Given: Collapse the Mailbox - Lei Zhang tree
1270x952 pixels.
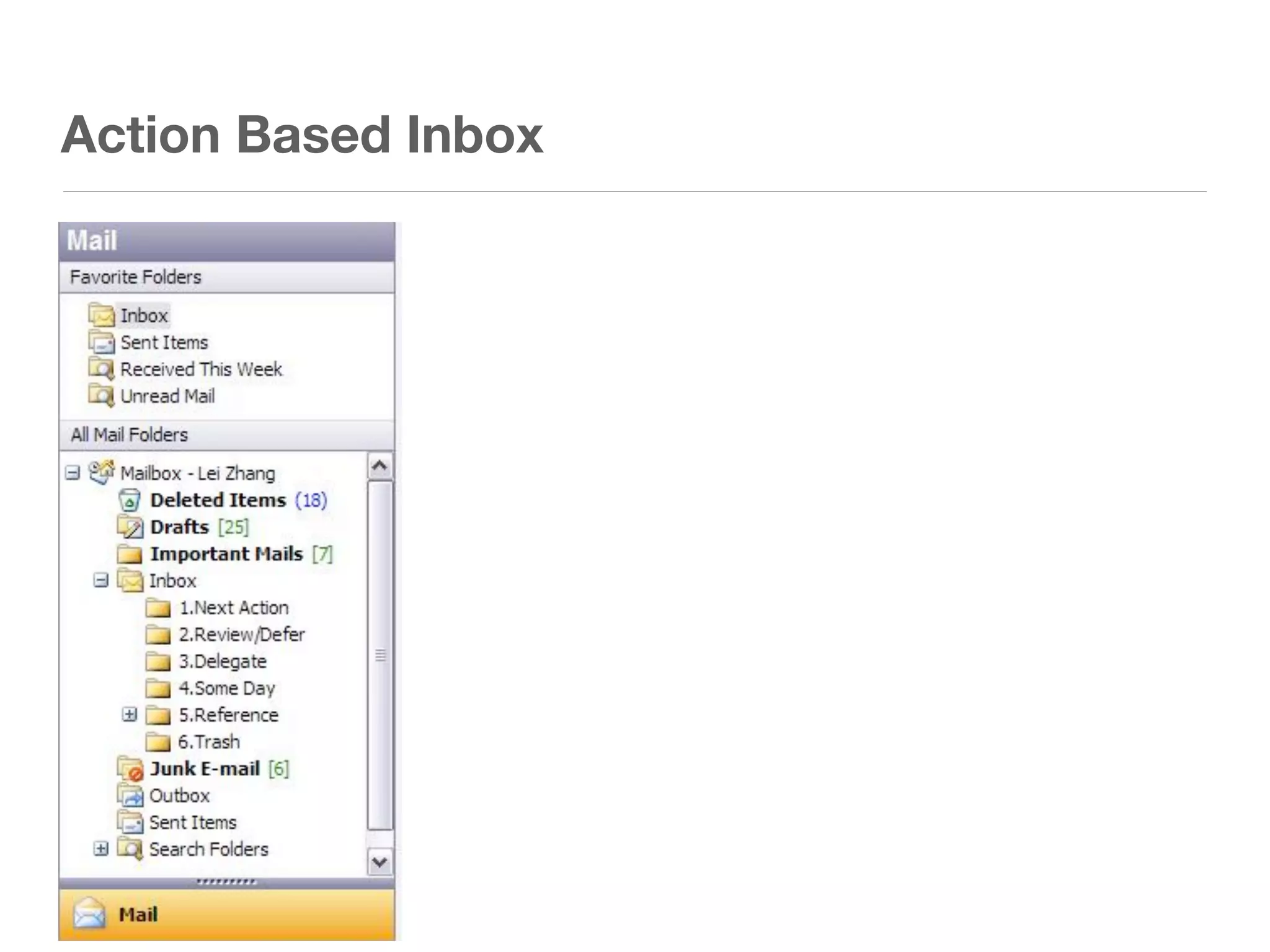Looking at the screenshot, I should pos(73,474).
